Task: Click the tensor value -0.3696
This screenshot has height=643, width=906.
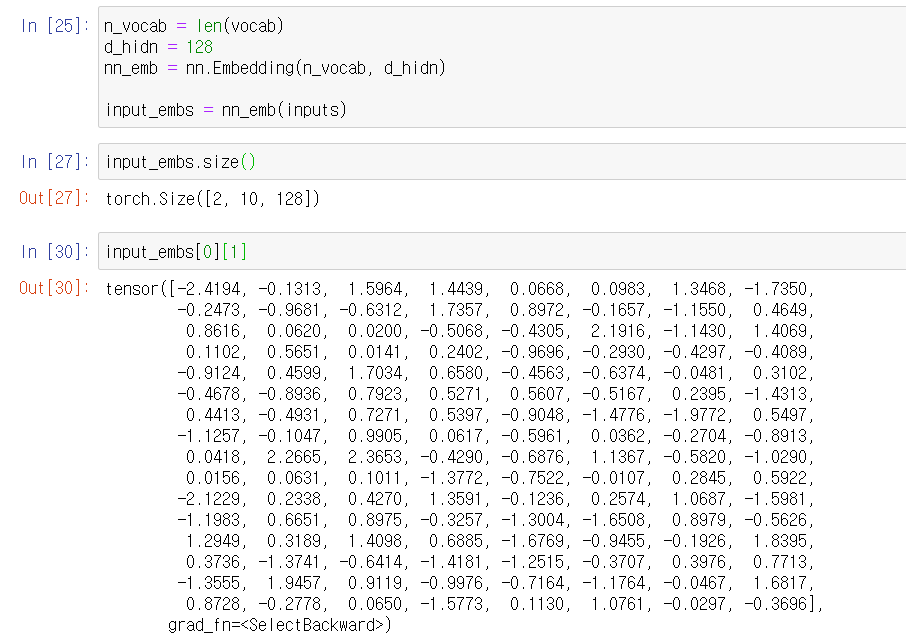Action: [775, 604]
